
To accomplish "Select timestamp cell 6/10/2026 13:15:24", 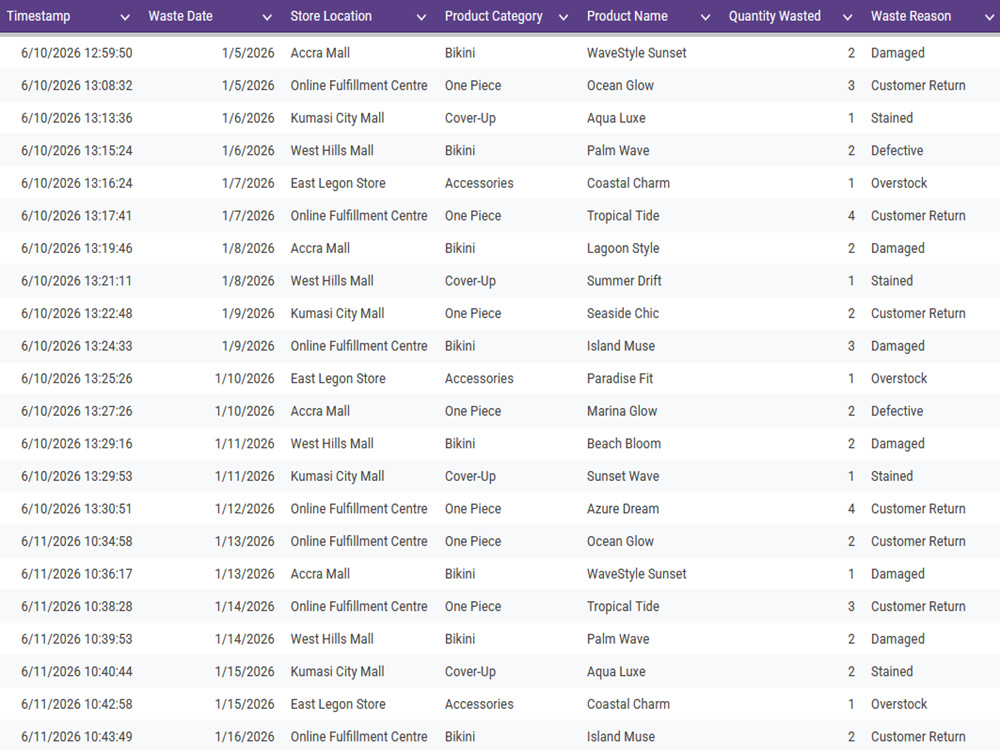I will point(77,151).
